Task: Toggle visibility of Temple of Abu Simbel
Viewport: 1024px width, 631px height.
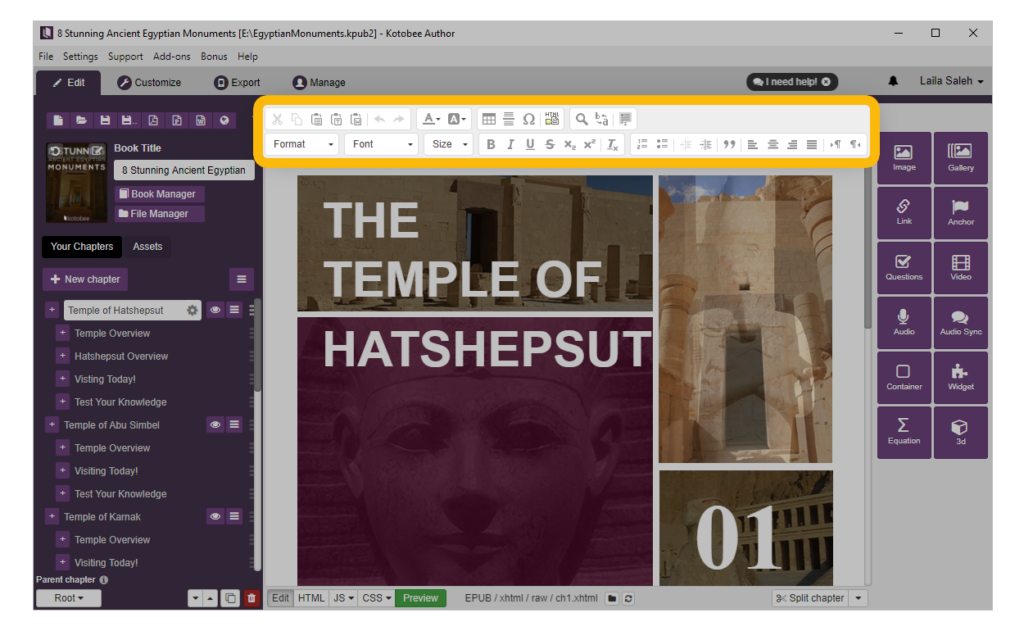Action: [214, 424]
